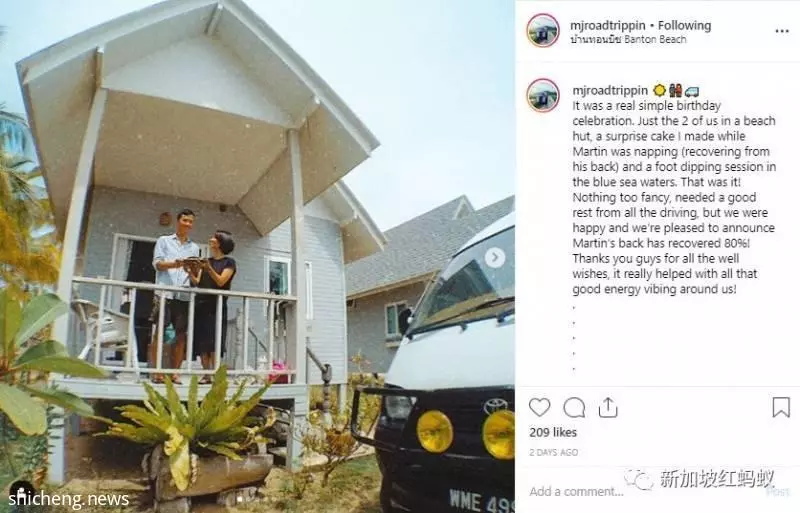View the 209 likes list
The image size is (800, 513).
pyautogui.click(x=553, y=432)
